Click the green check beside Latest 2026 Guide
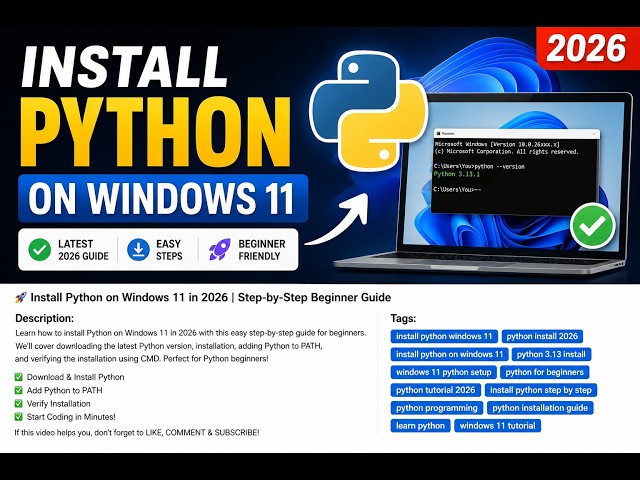Screen dimensions: 640x480 40,249
